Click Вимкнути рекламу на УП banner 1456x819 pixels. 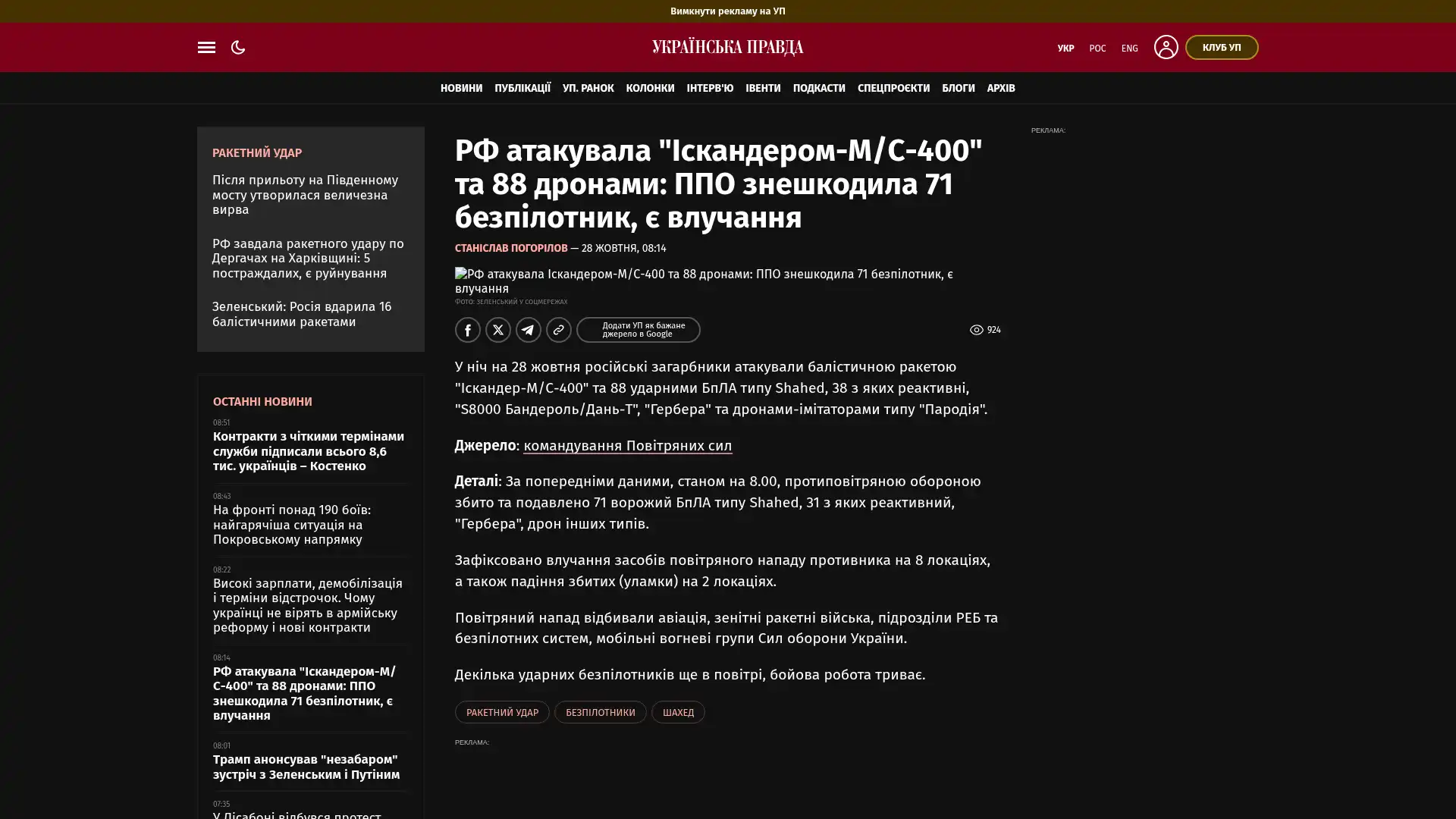click(x=728, y=11)
